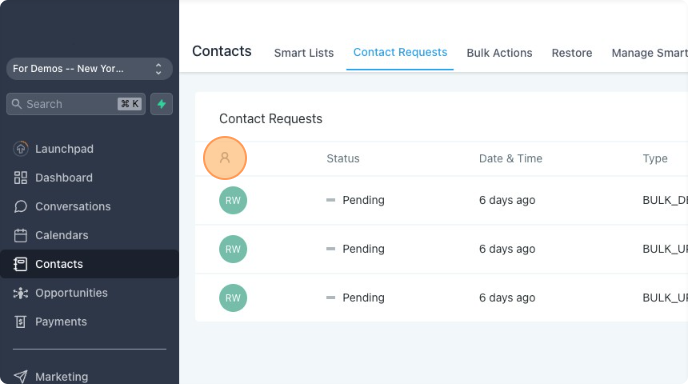Click the Launchpad icon in sidebar

(21, 149)
